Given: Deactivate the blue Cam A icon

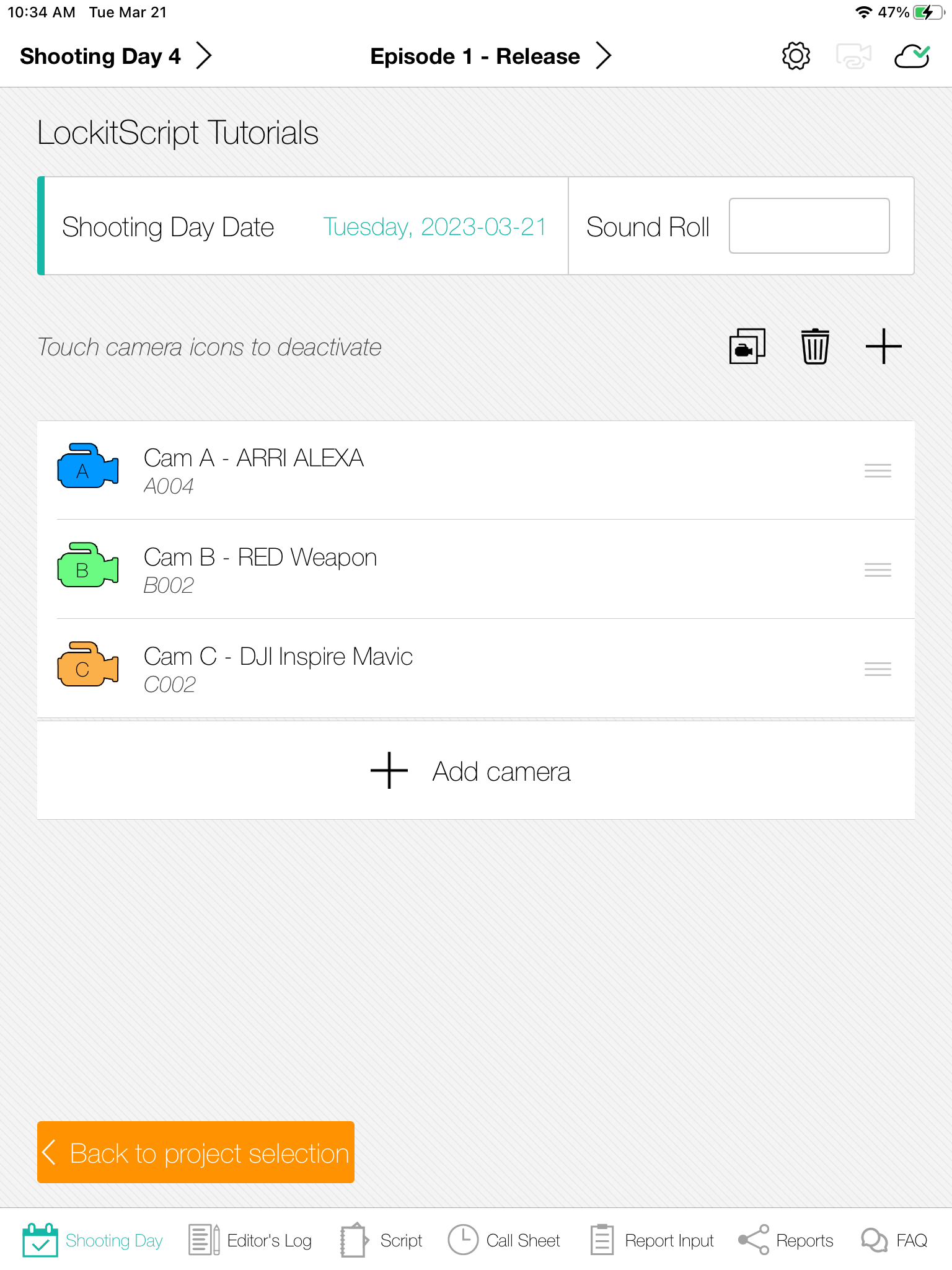Looking at the screenshot, I should pos(88,466).
